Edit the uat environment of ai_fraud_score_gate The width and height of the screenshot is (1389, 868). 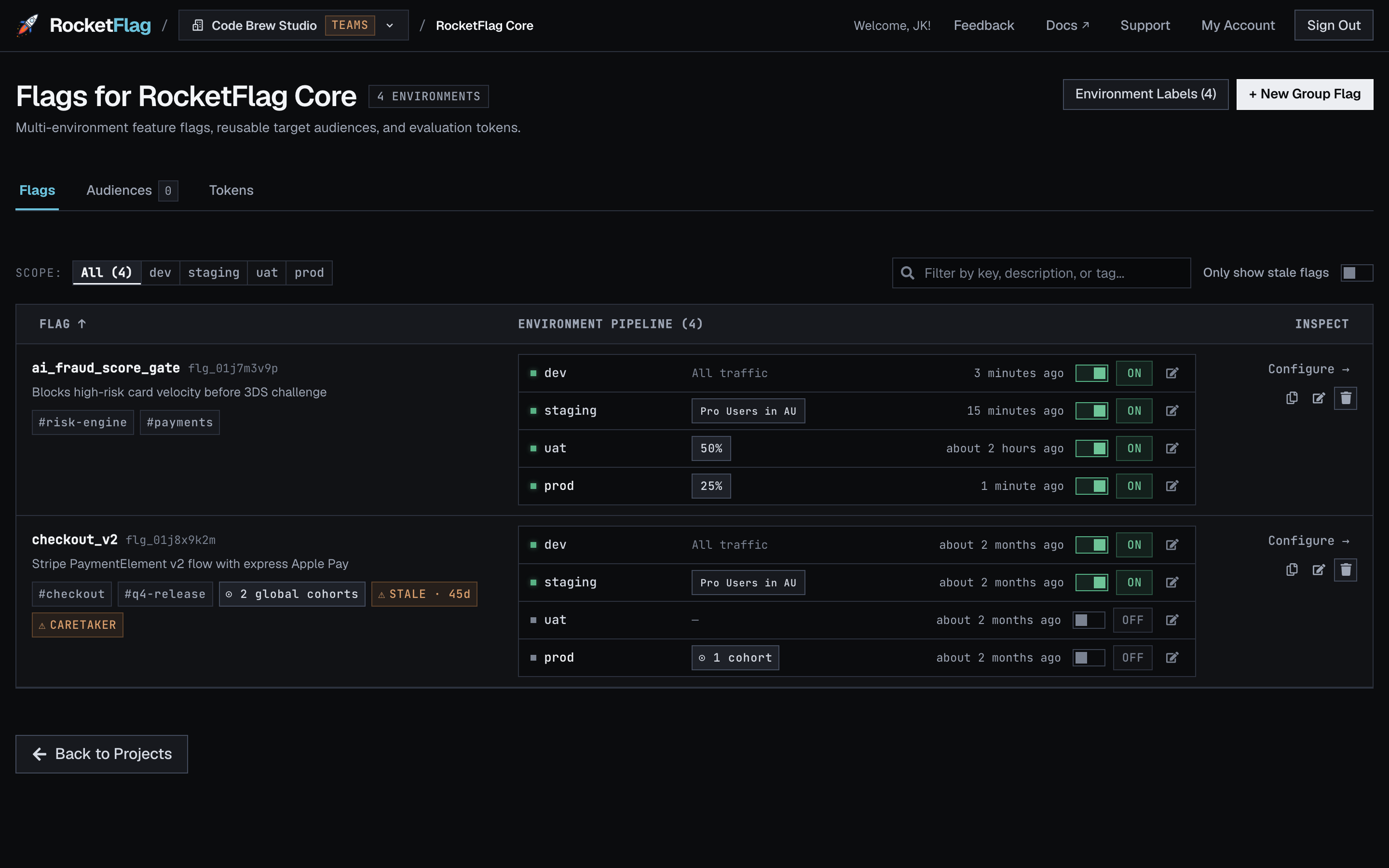(1172, 448)
